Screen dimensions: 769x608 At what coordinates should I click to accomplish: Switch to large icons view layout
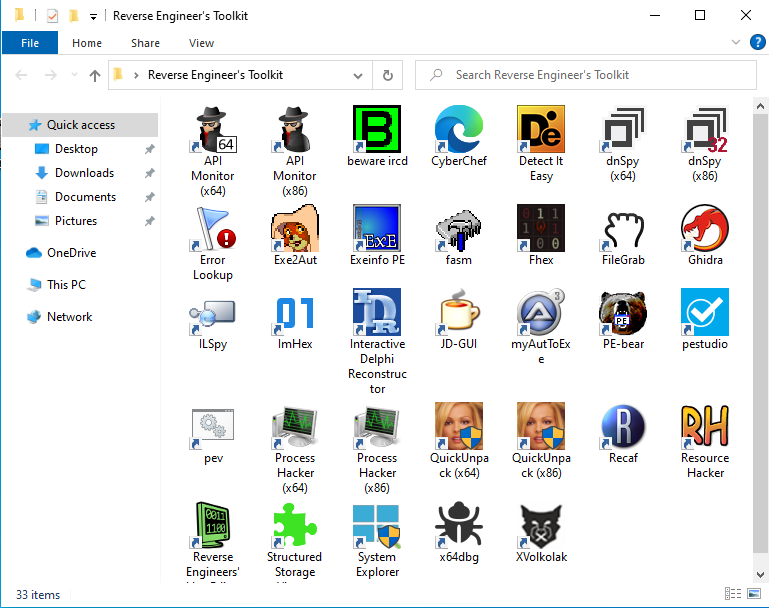[754, 594]
